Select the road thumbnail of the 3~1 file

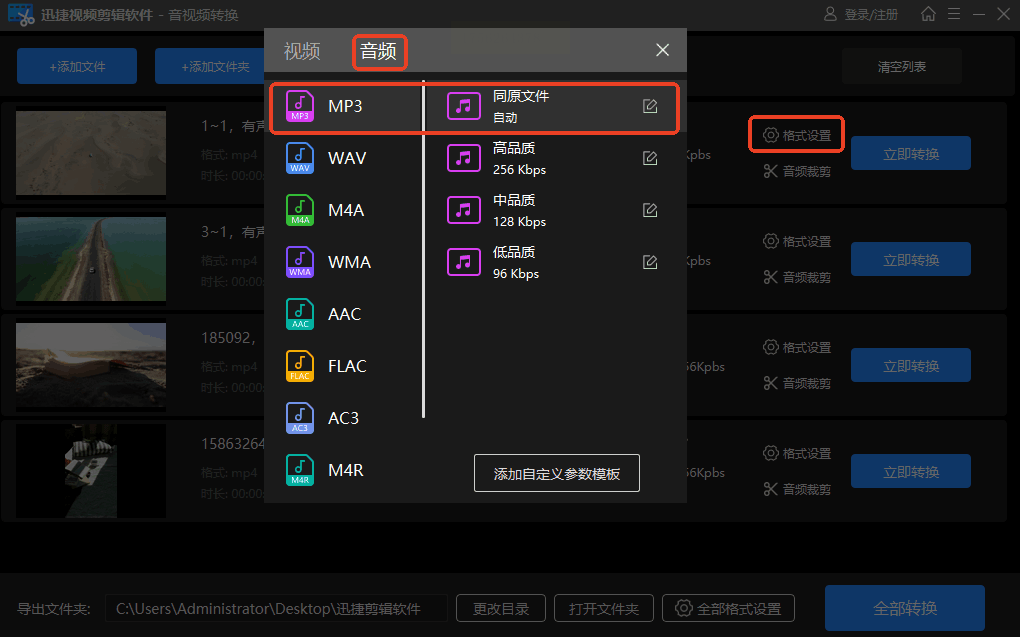(91, 259)
